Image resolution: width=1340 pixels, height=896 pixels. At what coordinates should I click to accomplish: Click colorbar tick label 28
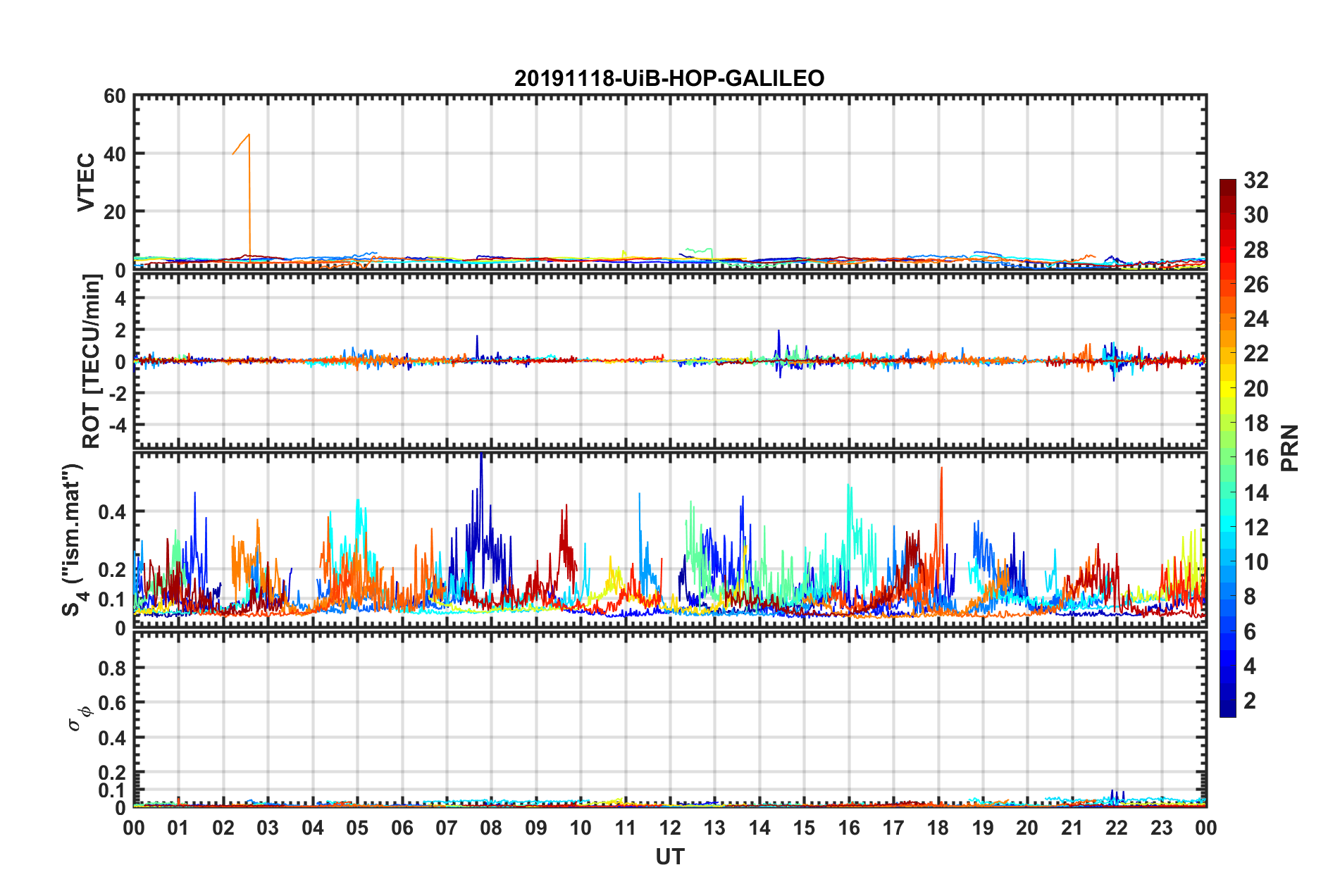pyautogui.click(x=1256, y=250)
